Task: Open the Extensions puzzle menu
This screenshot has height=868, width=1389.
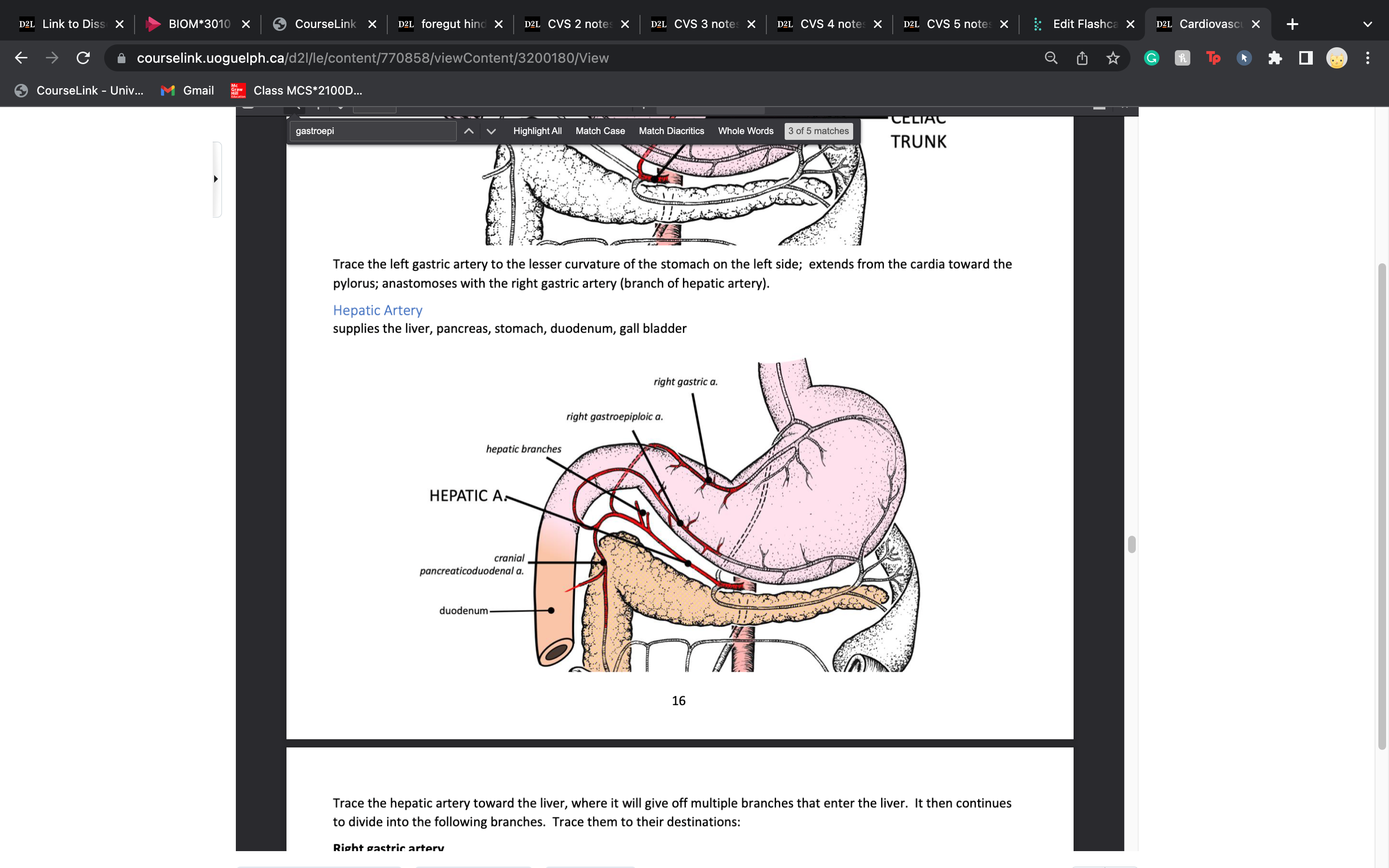Action: click(1275, 58)
